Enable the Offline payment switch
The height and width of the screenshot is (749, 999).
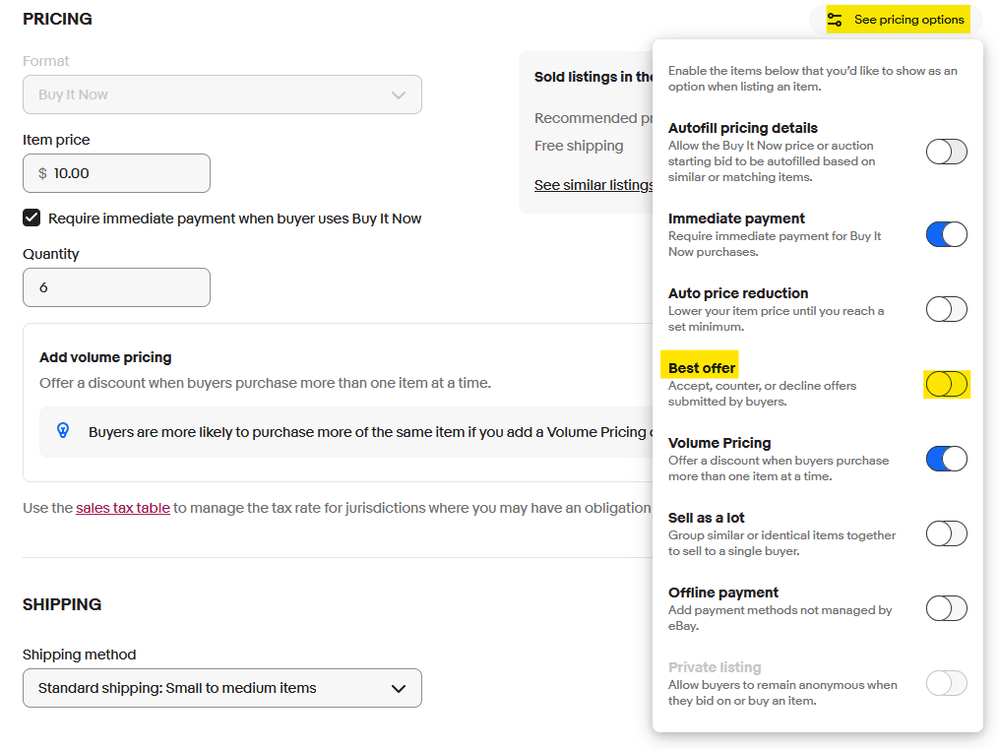click(946, 608)
